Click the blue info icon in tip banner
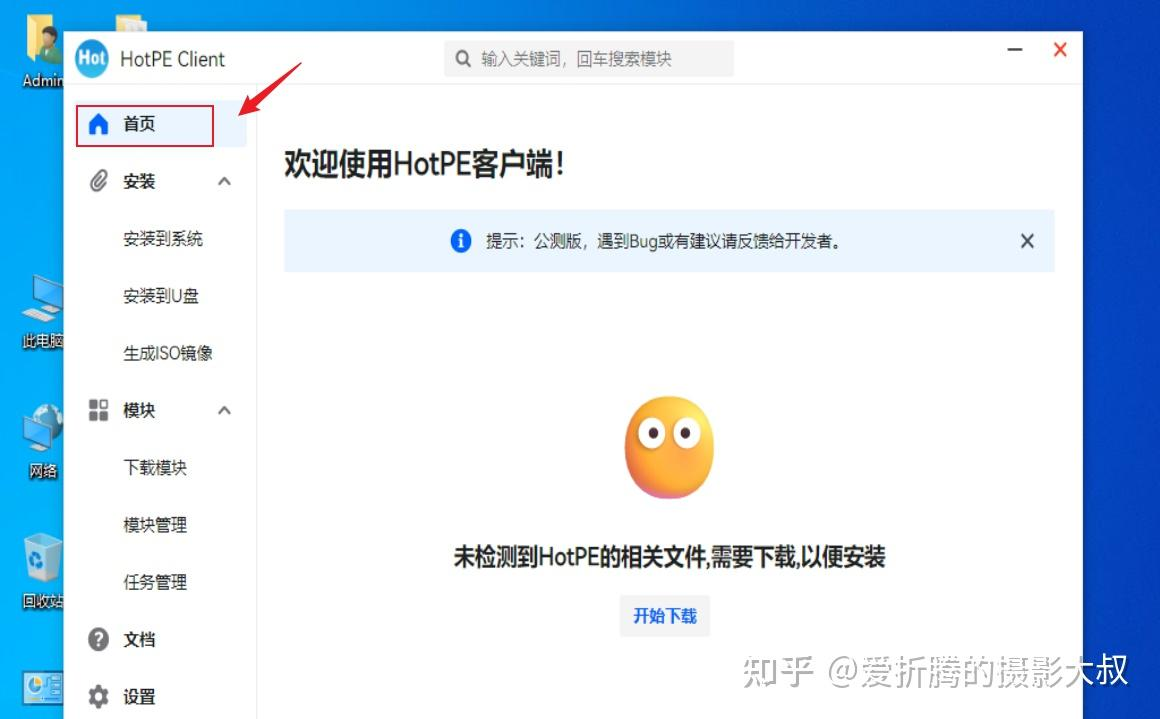 461,240
